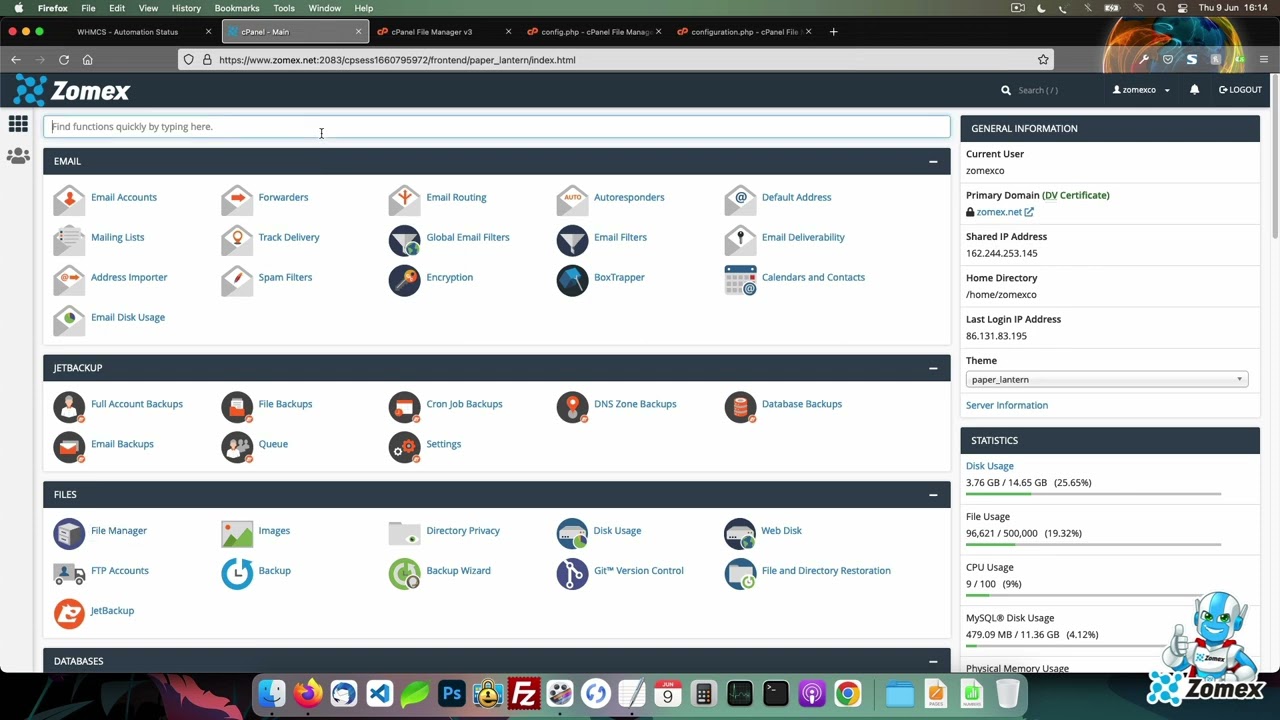Click the Firefox URL address bar
The image size is (1280, 720).
coord(615,60)
